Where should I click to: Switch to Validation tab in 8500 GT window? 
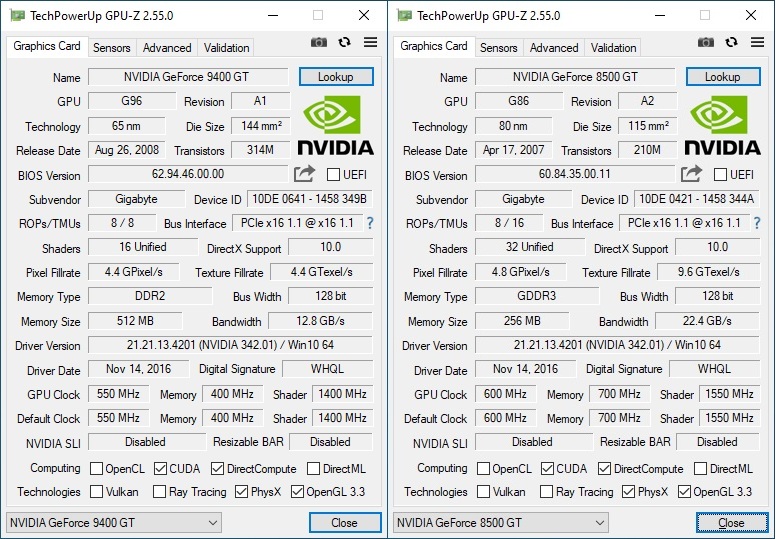(x=614, y=48)
